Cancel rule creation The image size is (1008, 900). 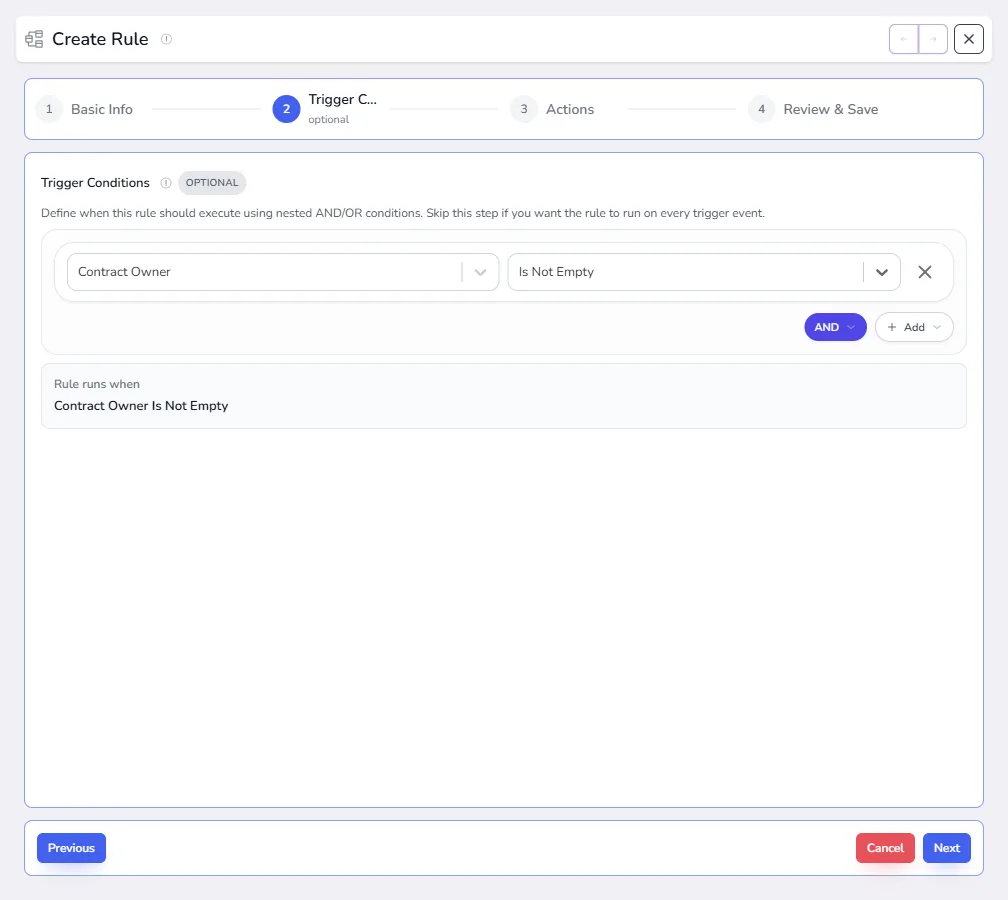[x=885, y=848]
